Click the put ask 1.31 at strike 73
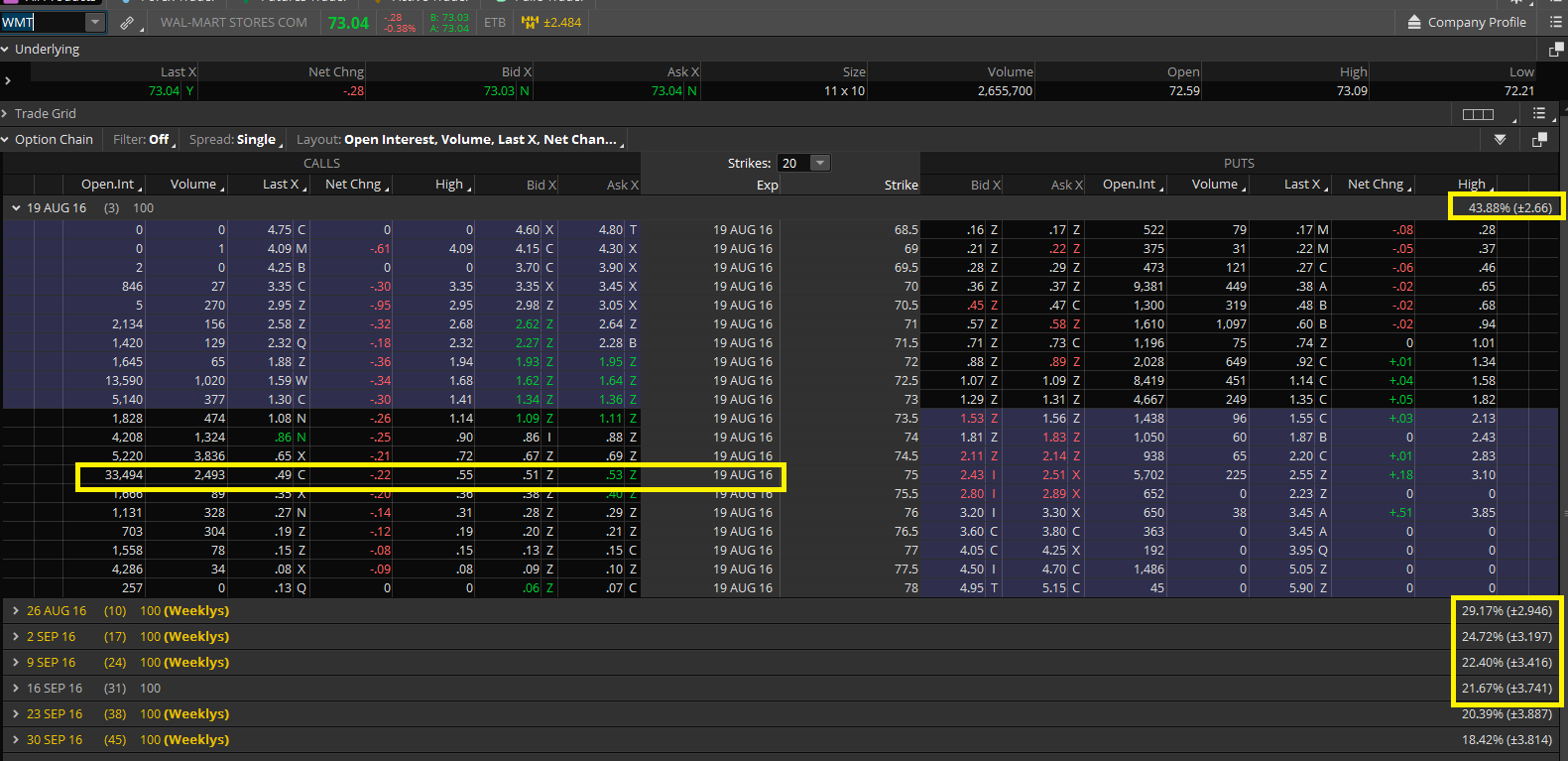The height and width of the screenshot is (761, 1568). [1053, 400]
